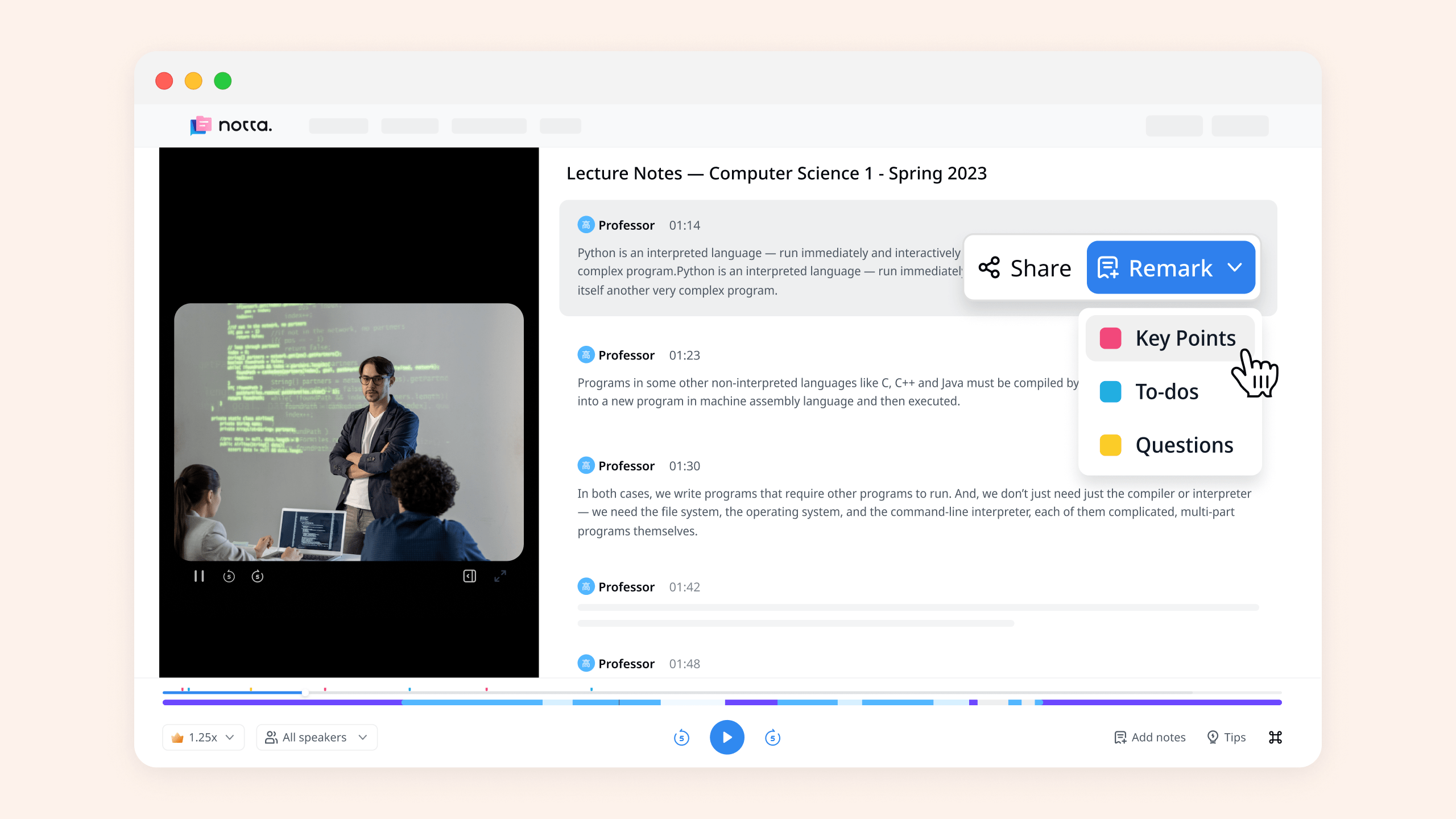Select Questions remark type
The width and height of the screenshot is (1456, 819).
[1184, 444]
